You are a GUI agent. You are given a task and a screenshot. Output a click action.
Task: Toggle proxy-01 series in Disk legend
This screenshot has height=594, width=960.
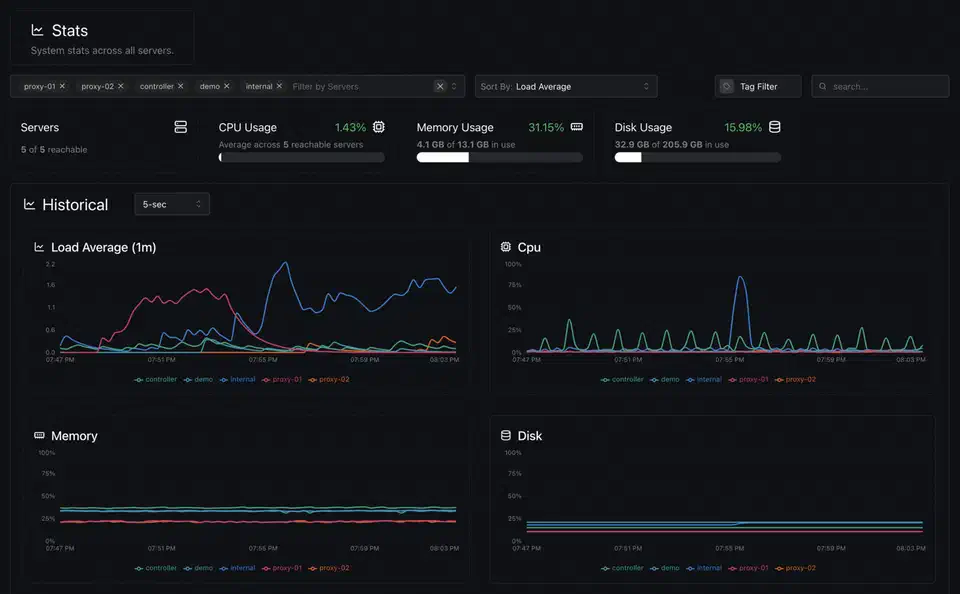748,568
